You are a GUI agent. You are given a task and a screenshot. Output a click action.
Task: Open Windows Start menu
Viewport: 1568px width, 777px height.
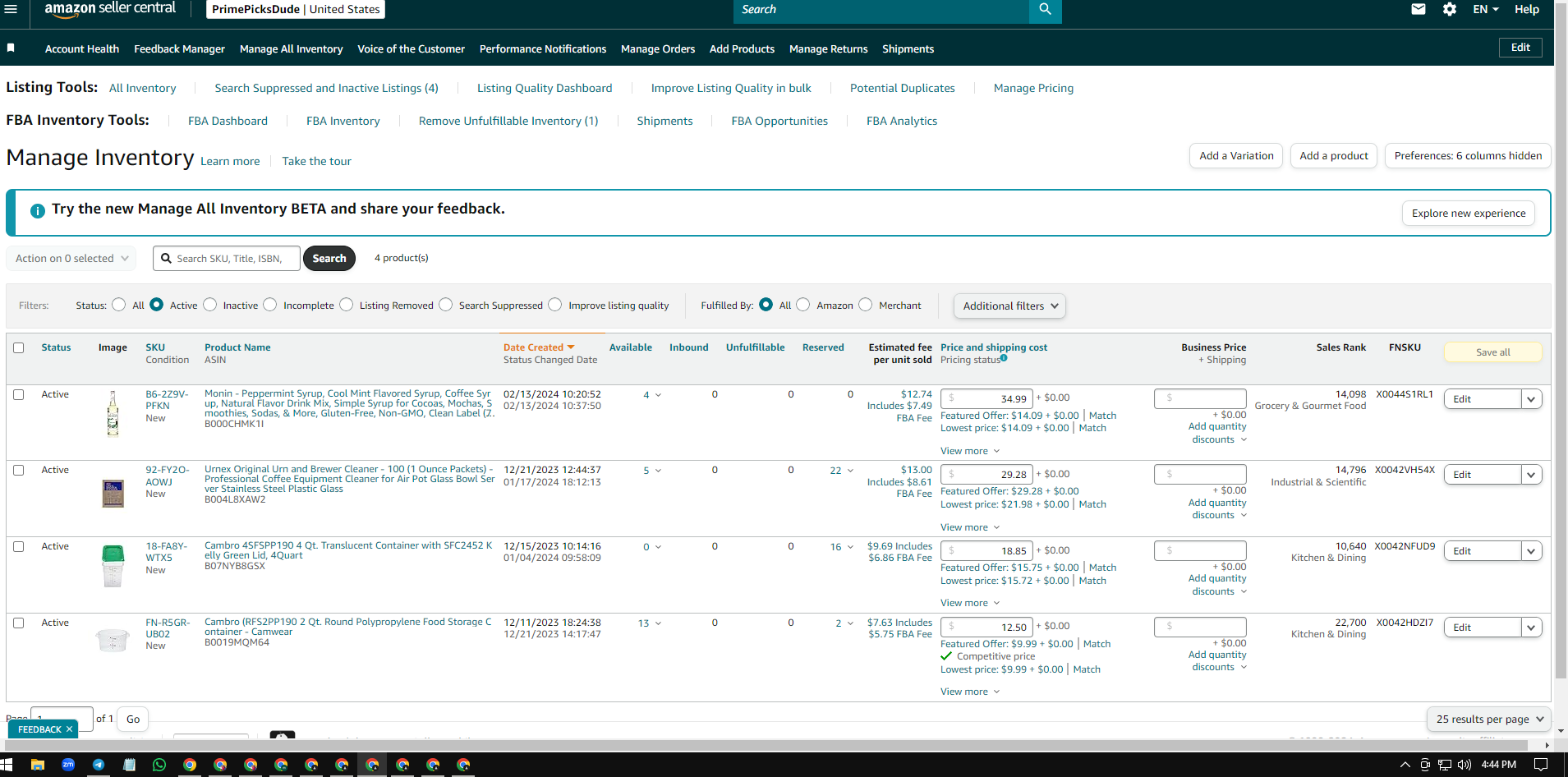(x=7, y=765)
